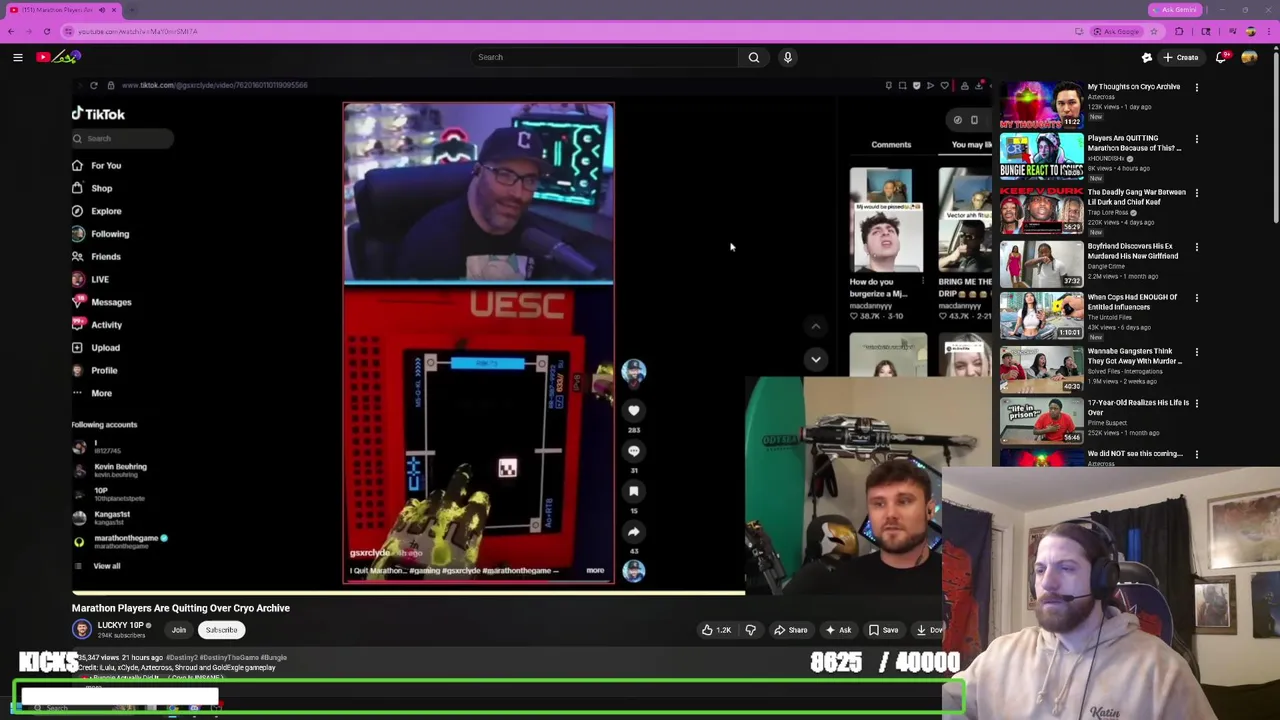Reload the page with the browser refresh icon
The image size is (1280, 720).
click(x=46, y=31)
